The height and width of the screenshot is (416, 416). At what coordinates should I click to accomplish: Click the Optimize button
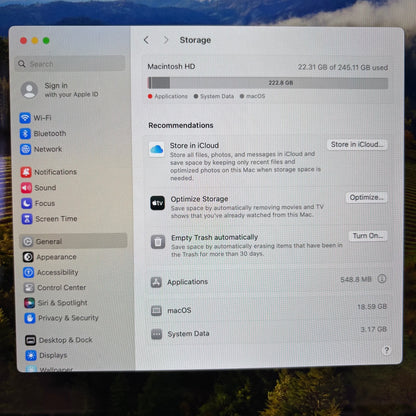coord(366,197)
